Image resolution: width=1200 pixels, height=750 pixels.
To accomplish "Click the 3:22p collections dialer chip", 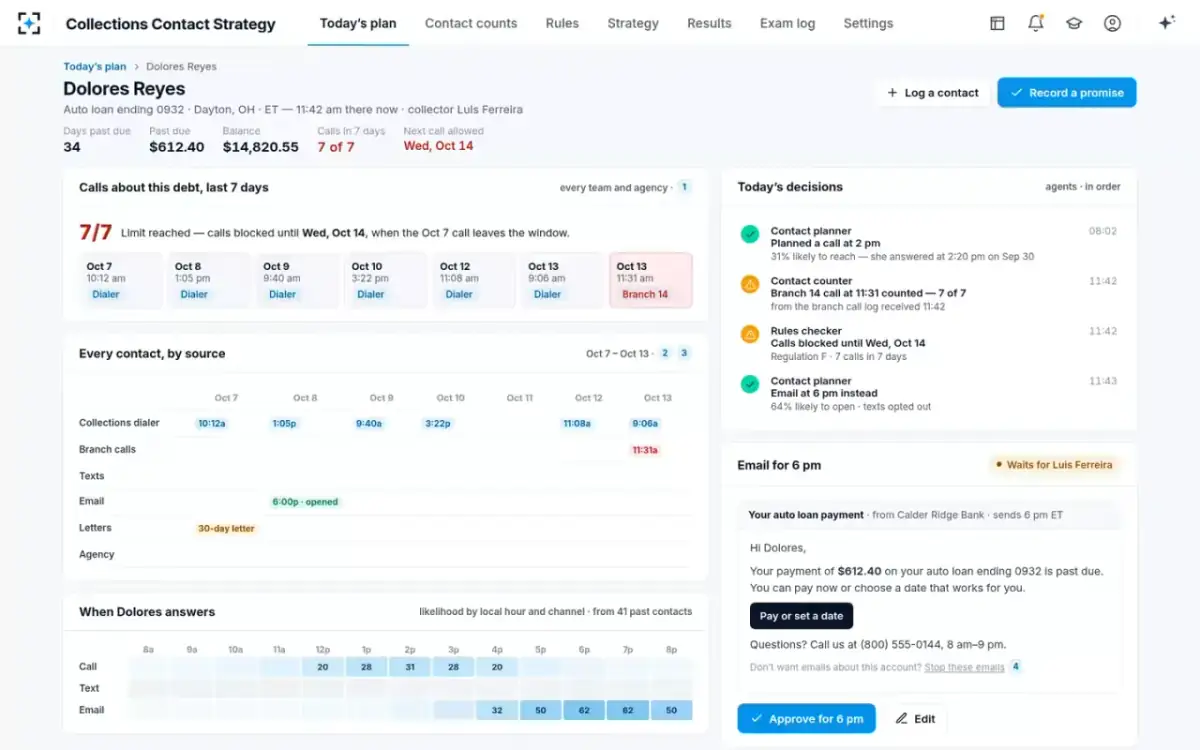I will click(437, 423).
